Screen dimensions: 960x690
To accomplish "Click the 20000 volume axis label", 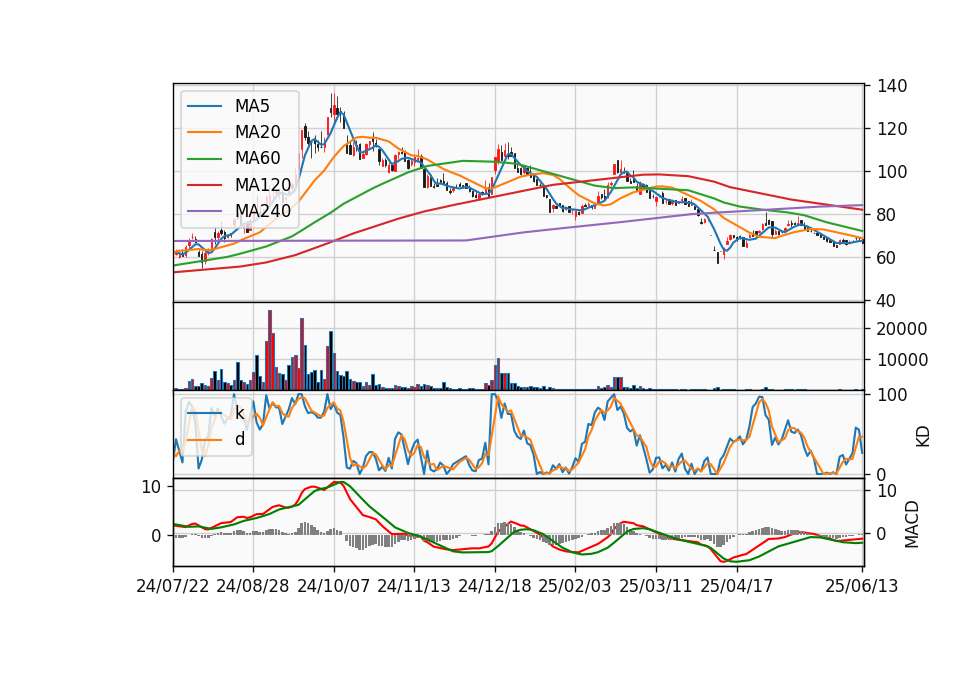I will 902,329.
